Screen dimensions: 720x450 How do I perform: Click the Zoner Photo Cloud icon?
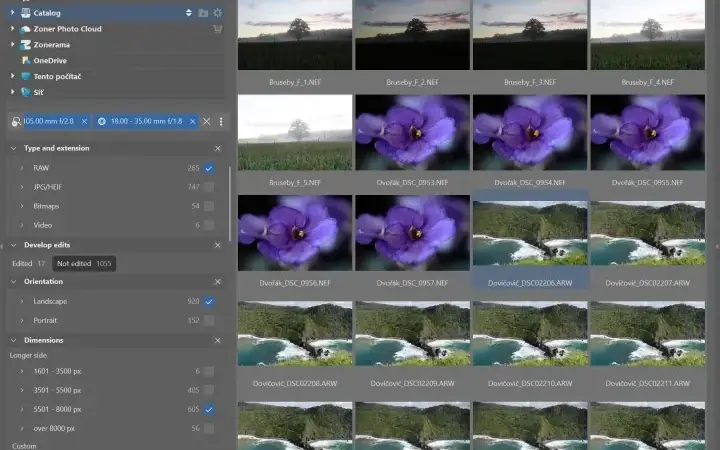tap(26, 29)
